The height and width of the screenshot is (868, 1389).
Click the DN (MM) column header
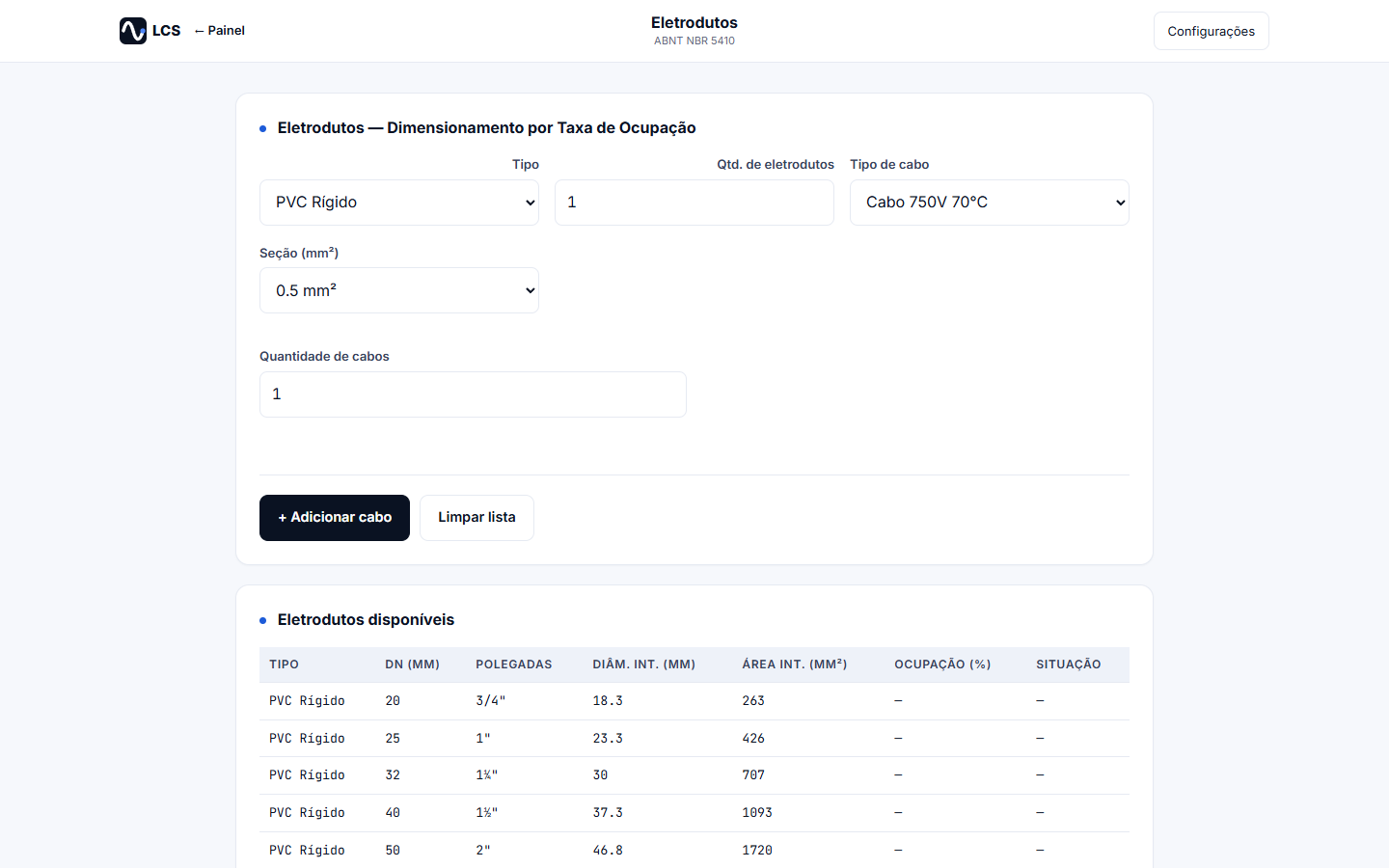[x=412, y=665]
